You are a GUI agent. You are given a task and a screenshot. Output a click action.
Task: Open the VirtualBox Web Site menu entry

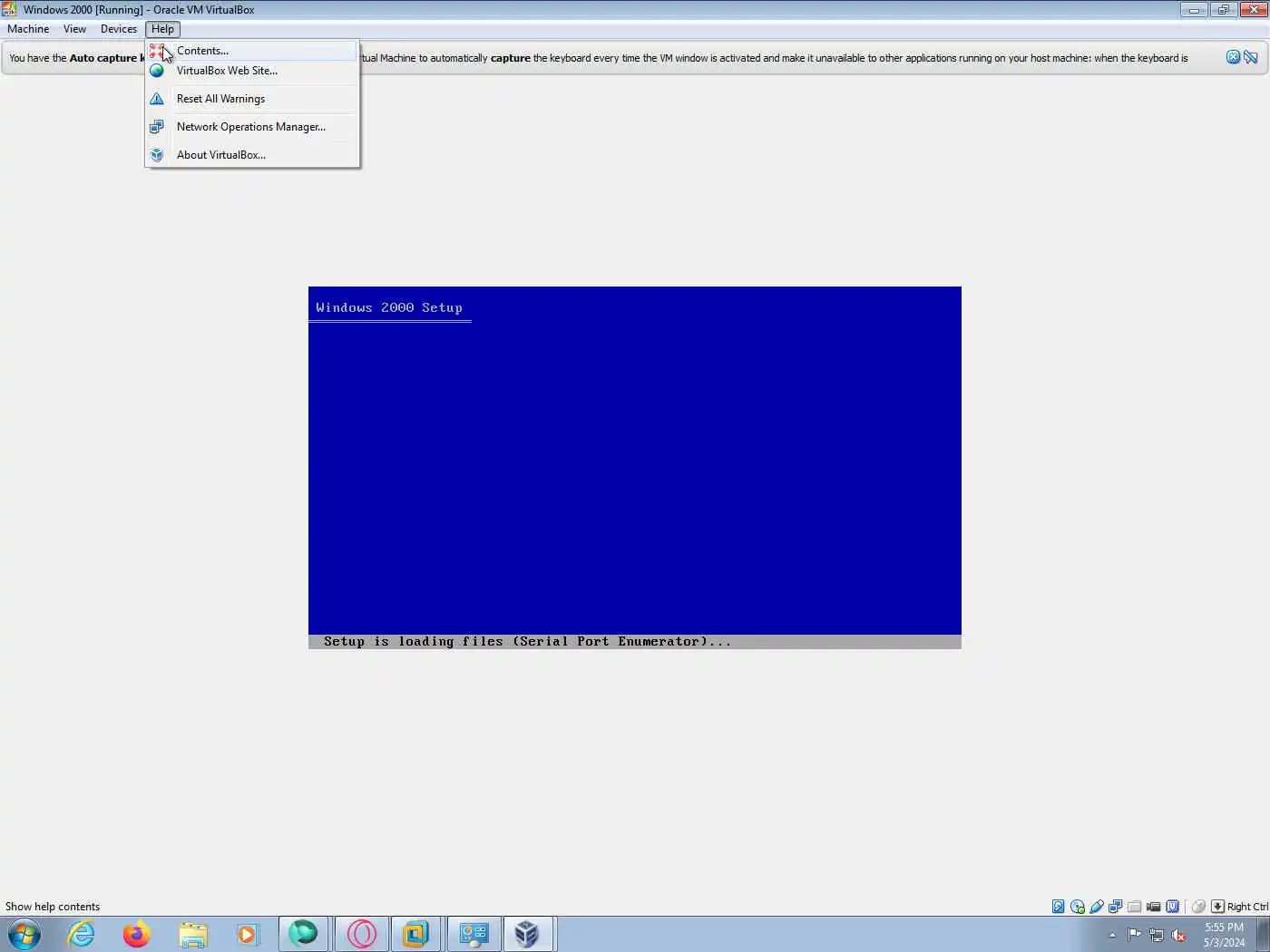(252, 71)
